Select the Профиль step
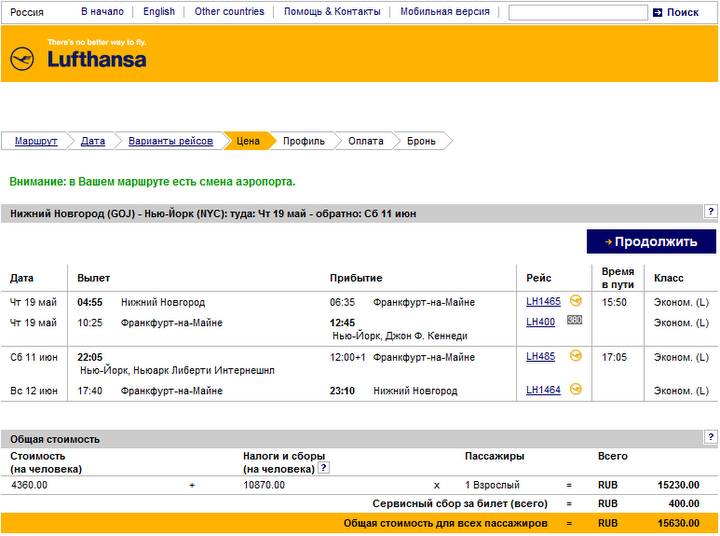This screenshot has height=536, width=720. 304,141
